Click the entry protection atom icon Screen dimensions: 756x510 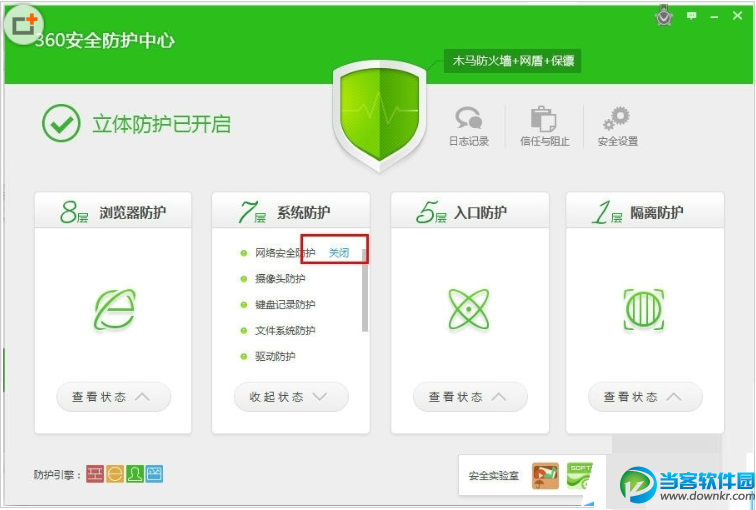469,309
